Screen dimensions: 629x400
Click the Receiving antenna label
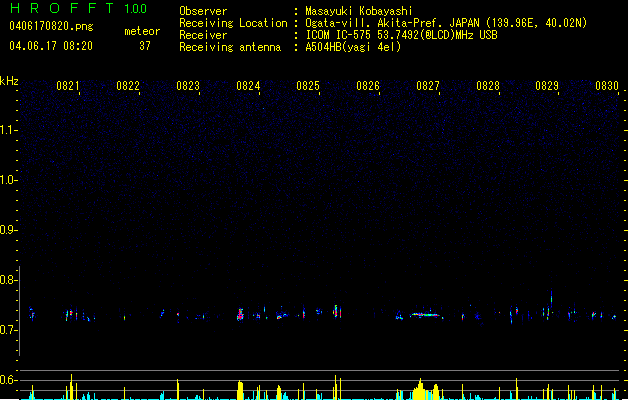coord(230,47)
